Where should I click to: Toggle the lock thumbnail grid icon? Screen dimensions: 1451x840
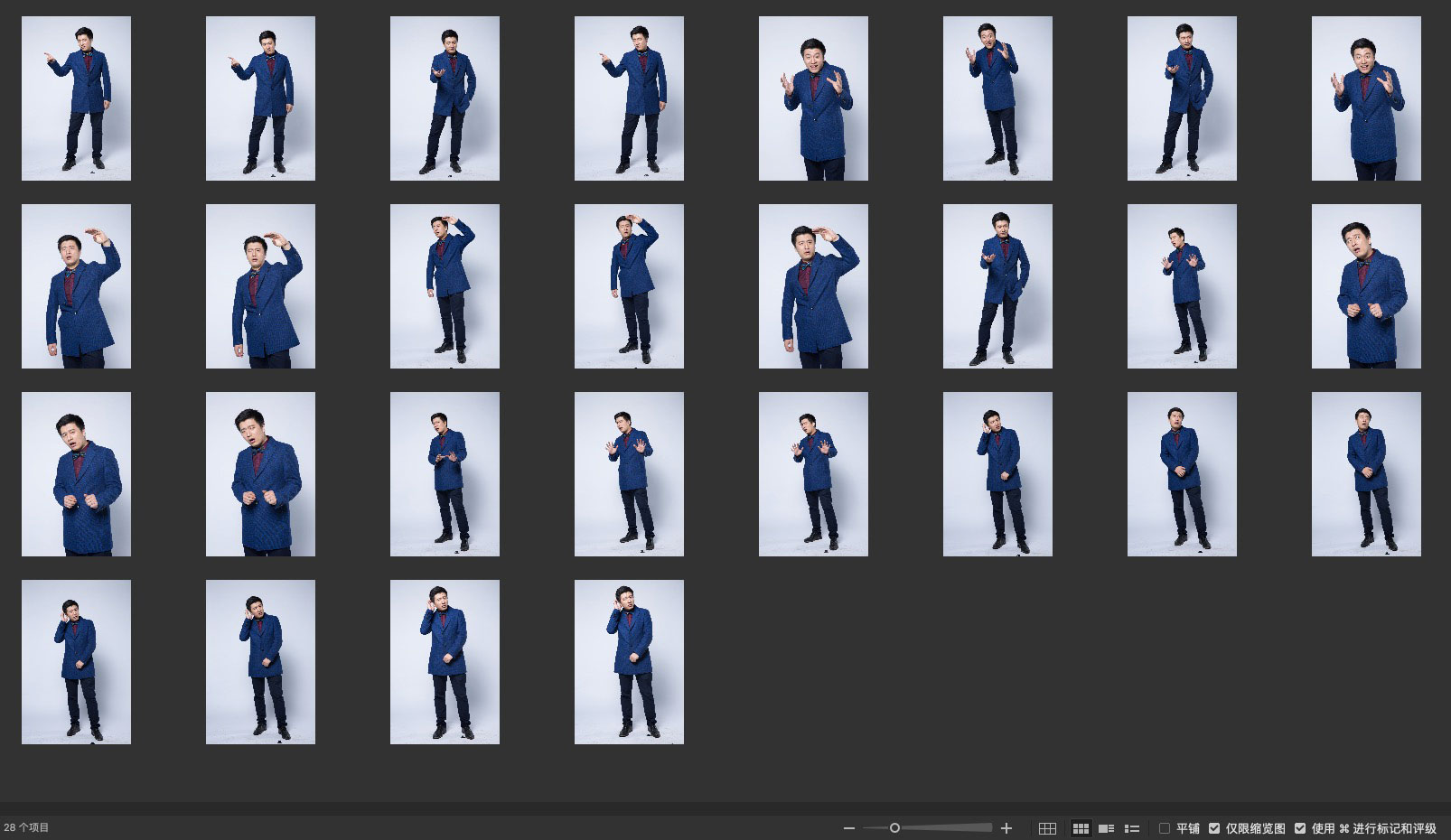tap(1047, 828)
